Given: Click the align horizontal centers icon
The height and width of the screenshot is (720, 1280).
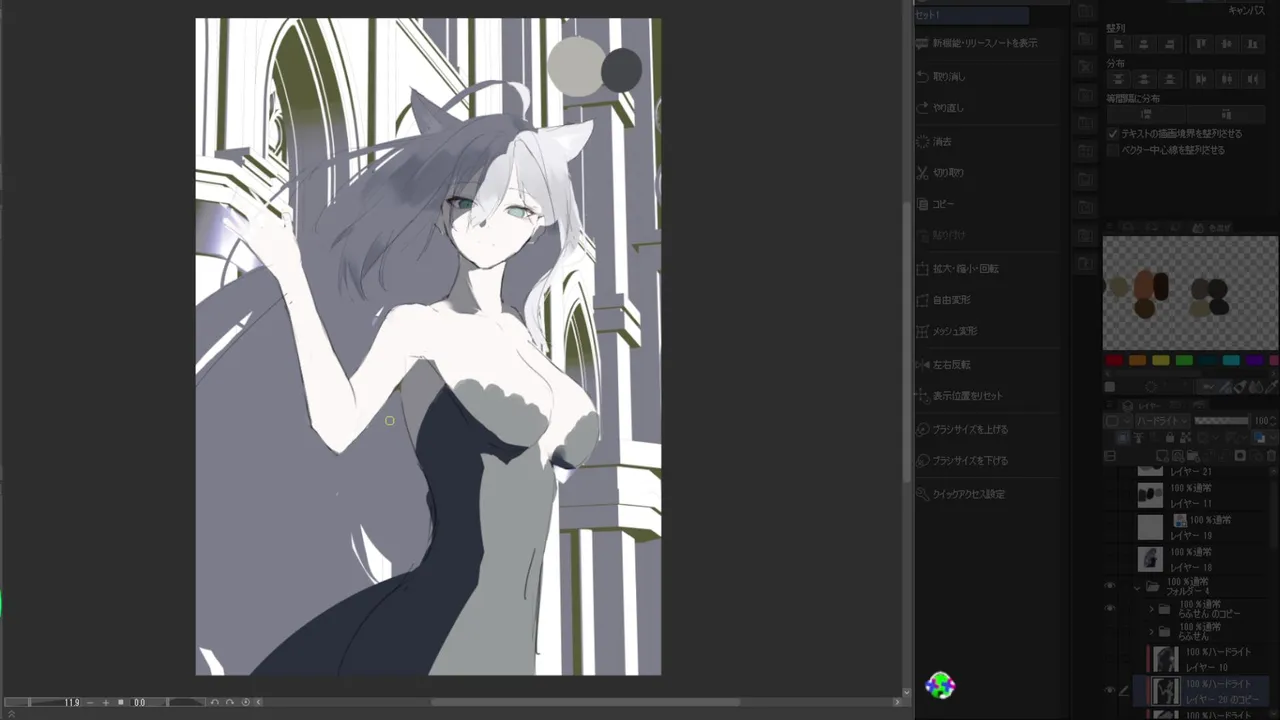Looking at the screenshot, I should point(1143,44).
